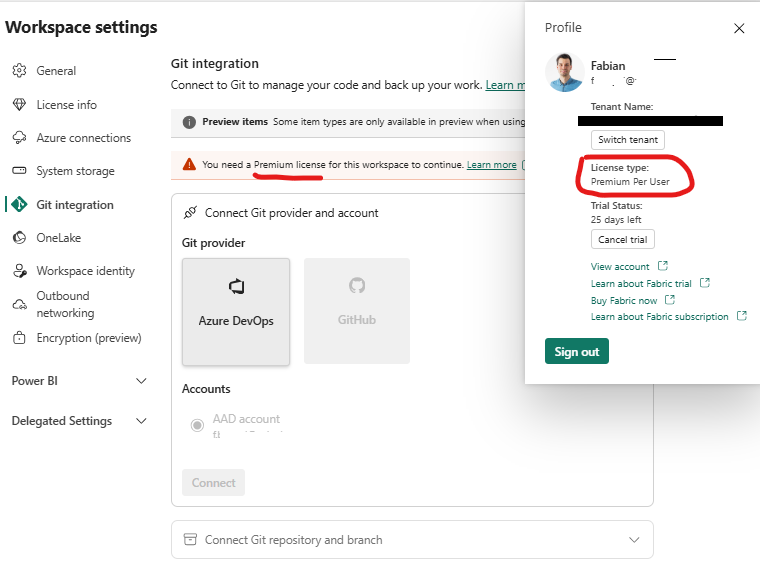Click the Premium license warning triangle icon
The image size is (760, 570).
pyautogui.click(x=189, y=165)
